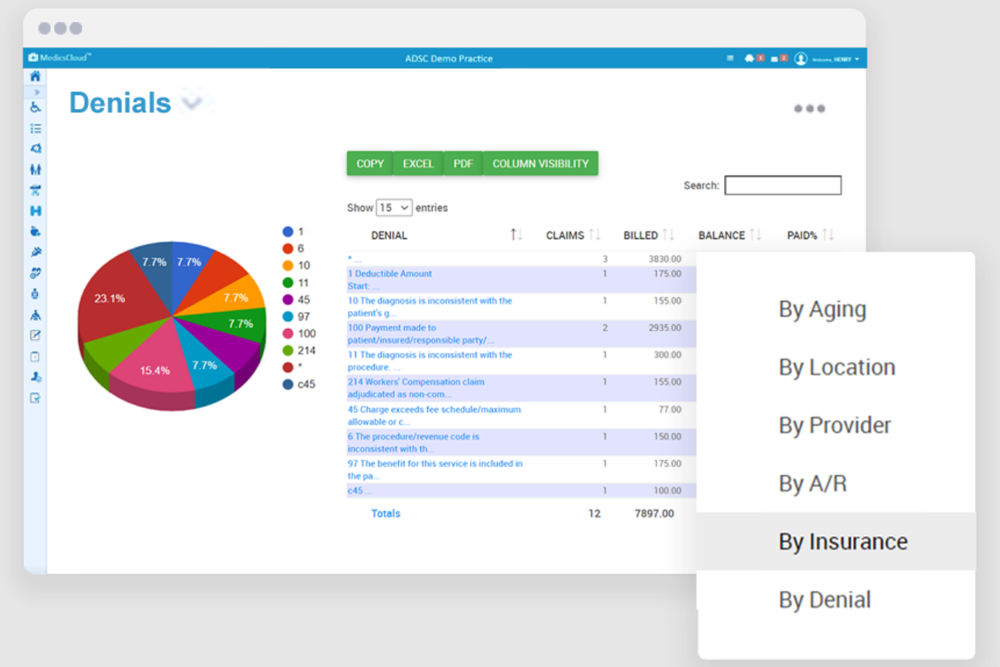Click the user with gear icon in sidebar

pyautogui.click(x=36, y=377)
